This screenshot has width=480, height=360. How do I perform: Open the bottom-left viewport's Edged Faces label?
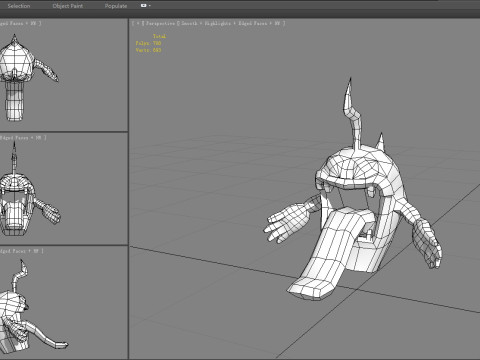[21, 251]
